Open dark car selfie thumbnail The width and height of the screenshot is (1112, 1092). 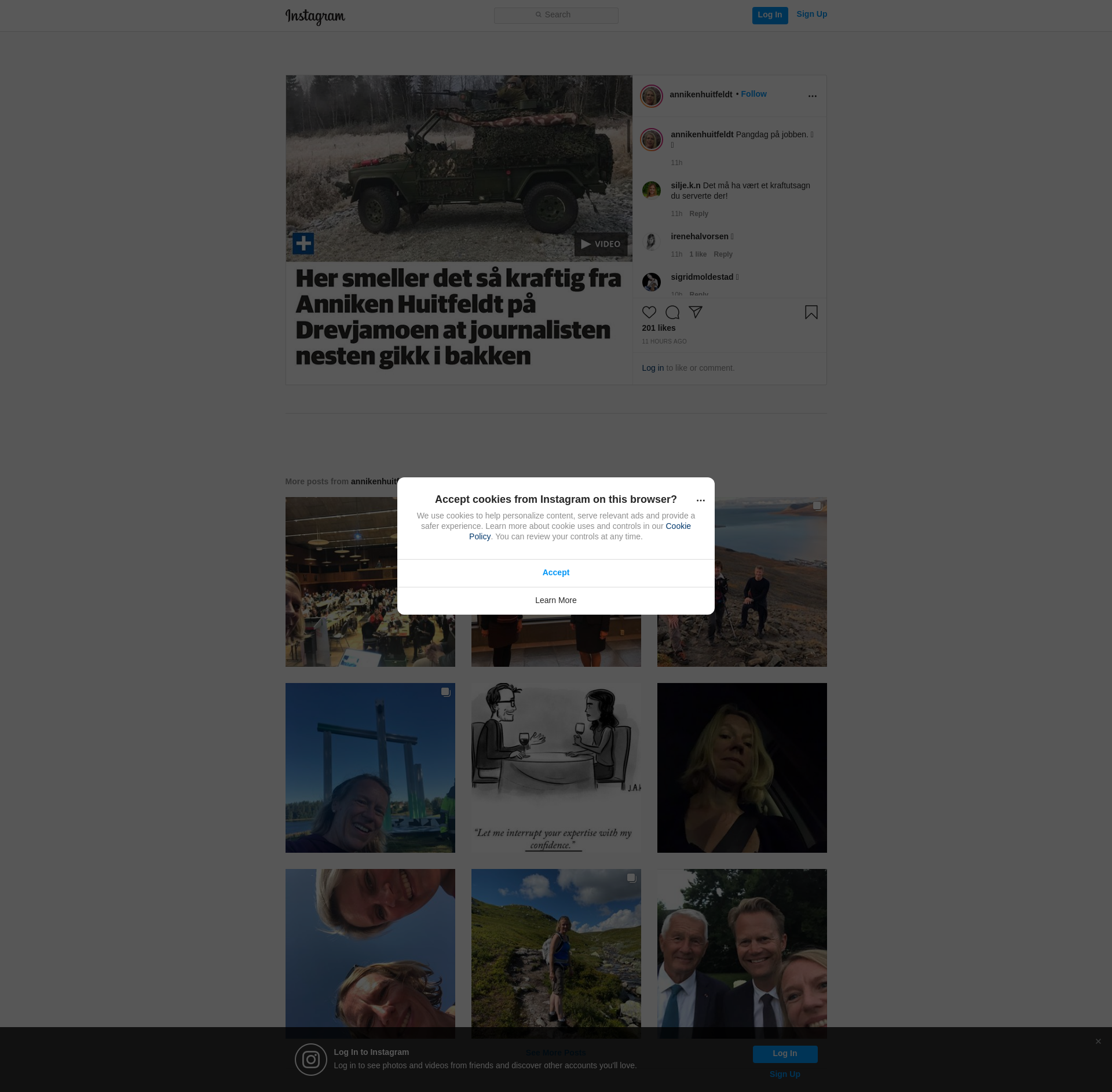pos(742,768)
